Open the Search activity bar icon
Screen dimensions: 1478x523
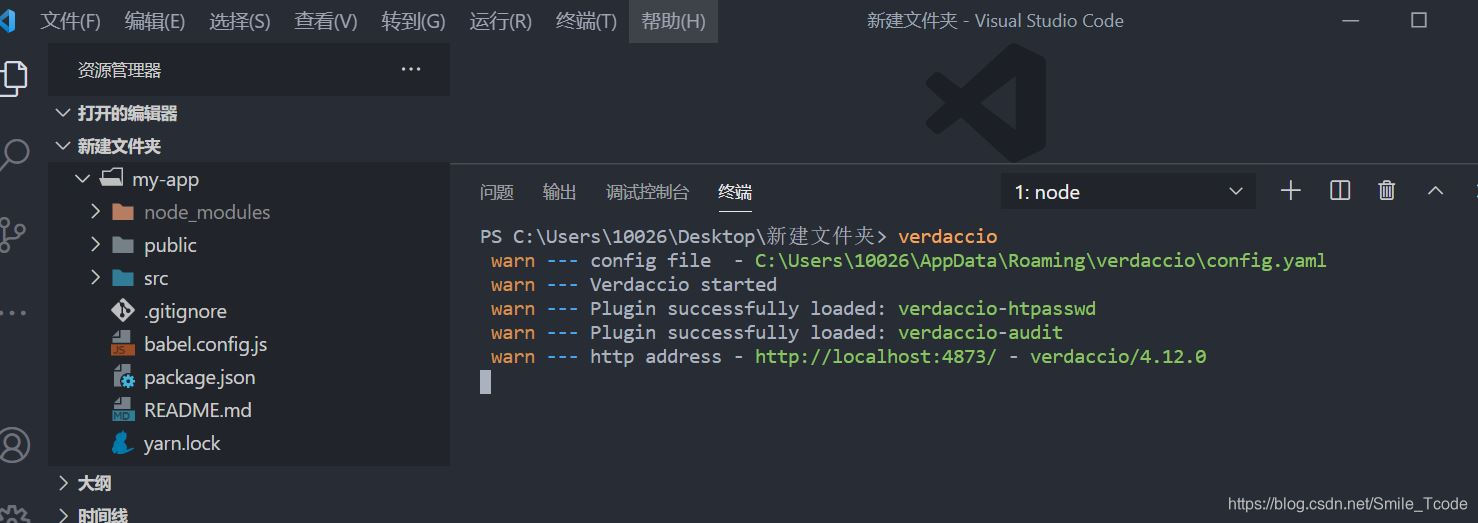[13, 155]
